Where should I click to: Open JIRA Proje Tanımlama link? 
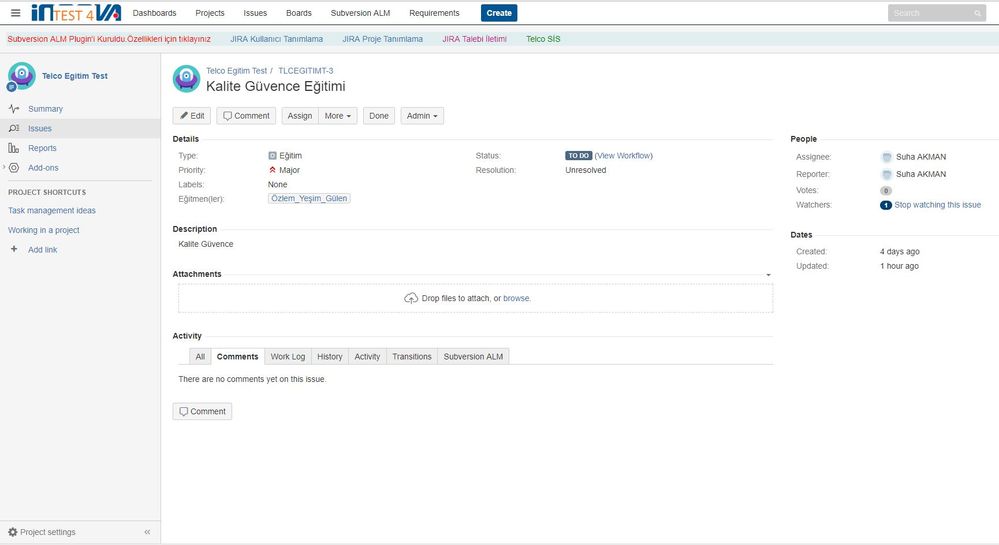click(x=382, y=39)
